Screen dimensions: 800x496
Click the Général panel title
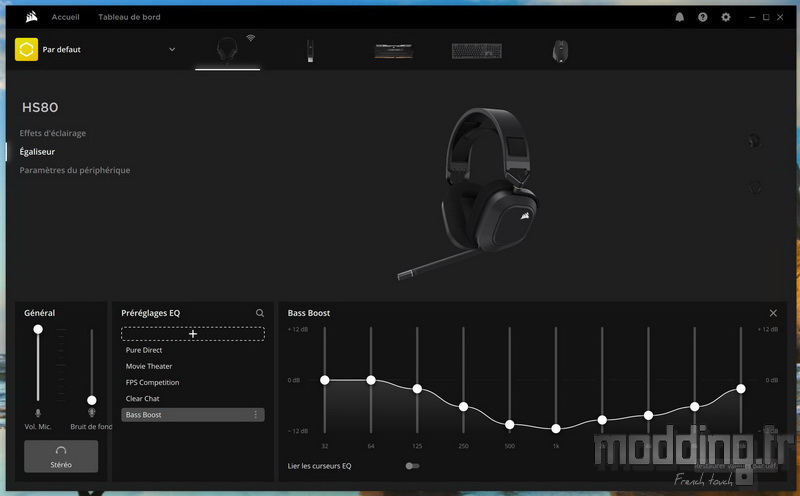click(x=39, y=313)
